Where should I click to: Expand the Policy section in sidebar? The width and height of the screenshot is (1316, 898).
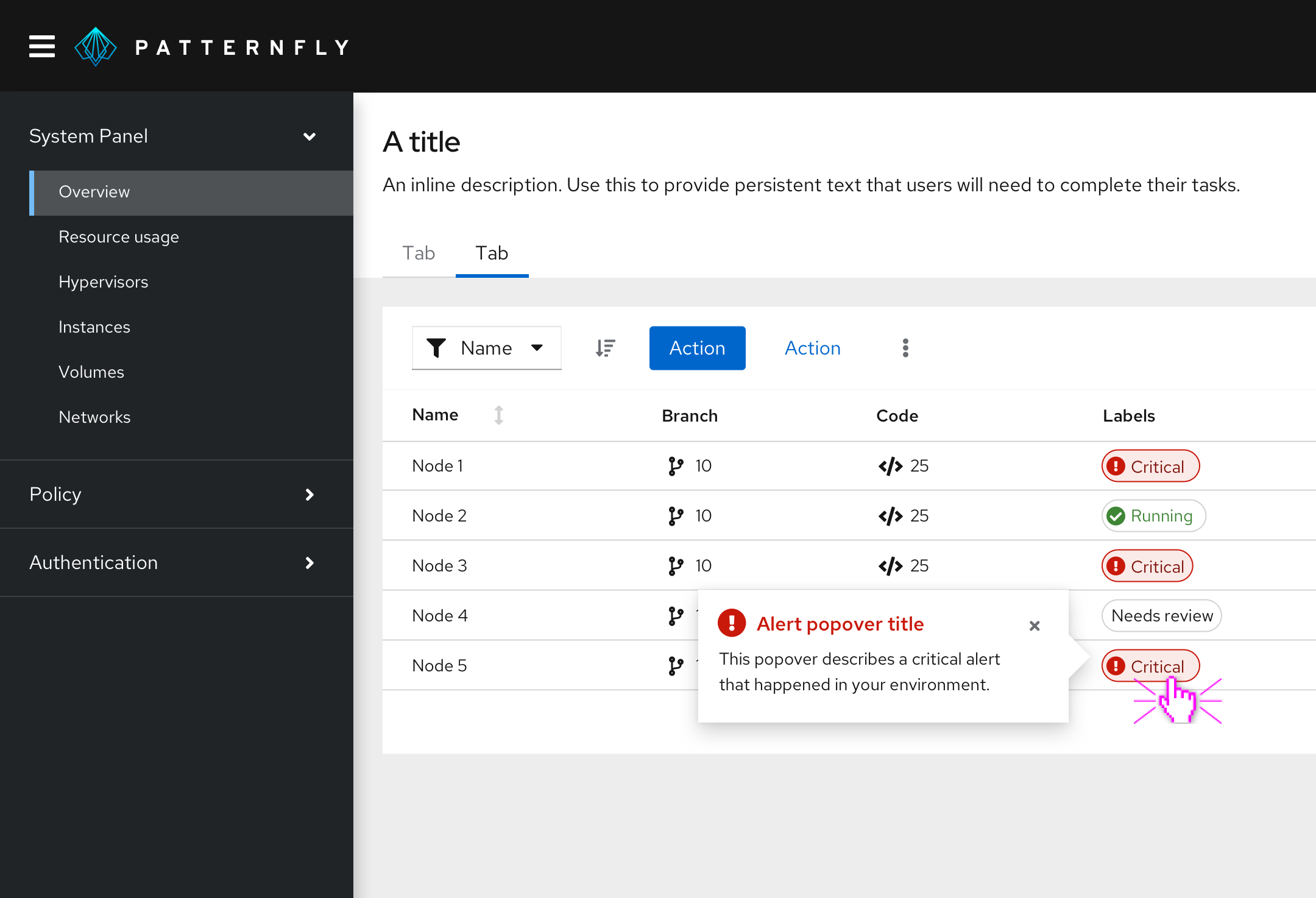tap(176, 494)
